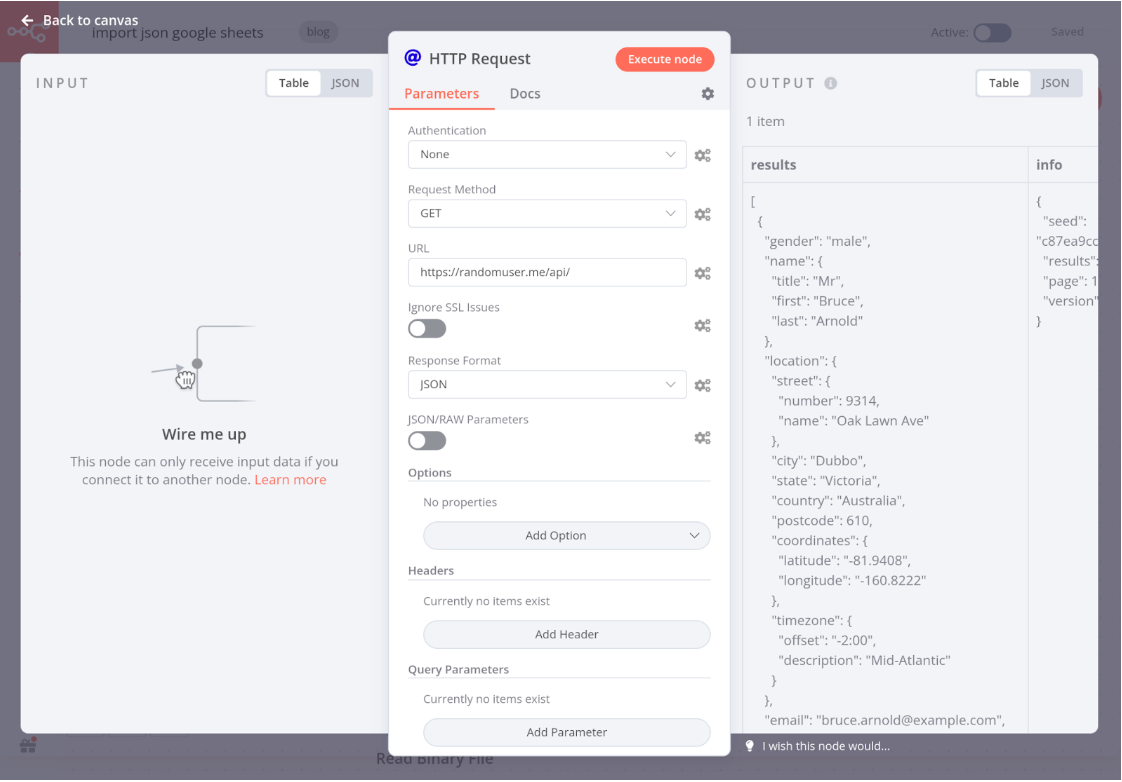
Task: Click the lightbulb in the feedback bar
Action: [x=750, y=746]
